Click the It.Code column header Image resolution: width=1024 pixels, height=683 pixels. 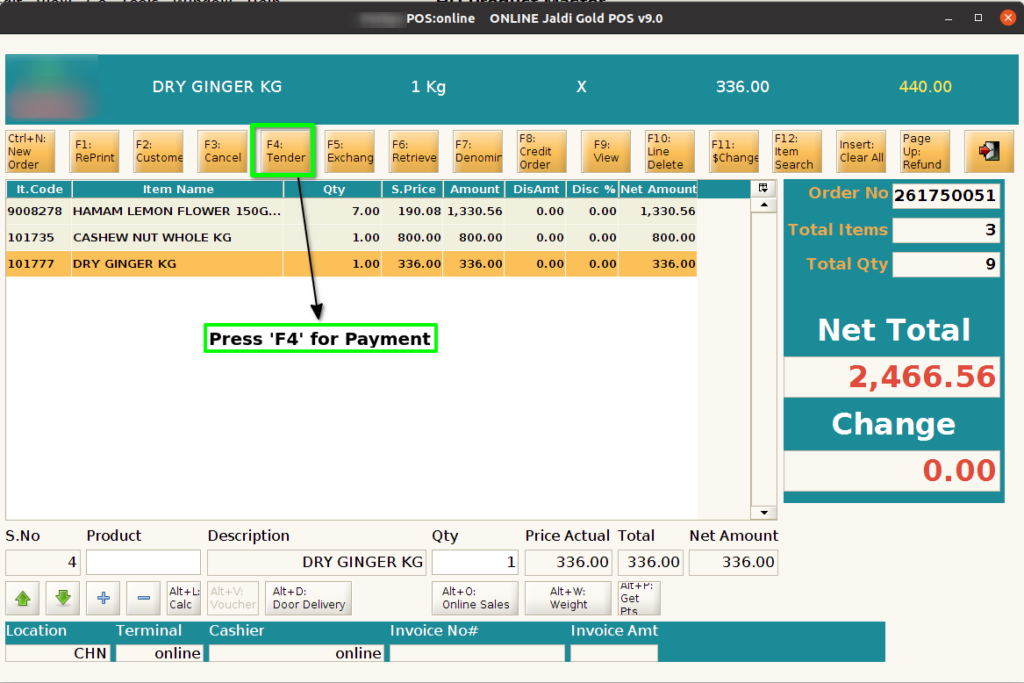point(39,189)
